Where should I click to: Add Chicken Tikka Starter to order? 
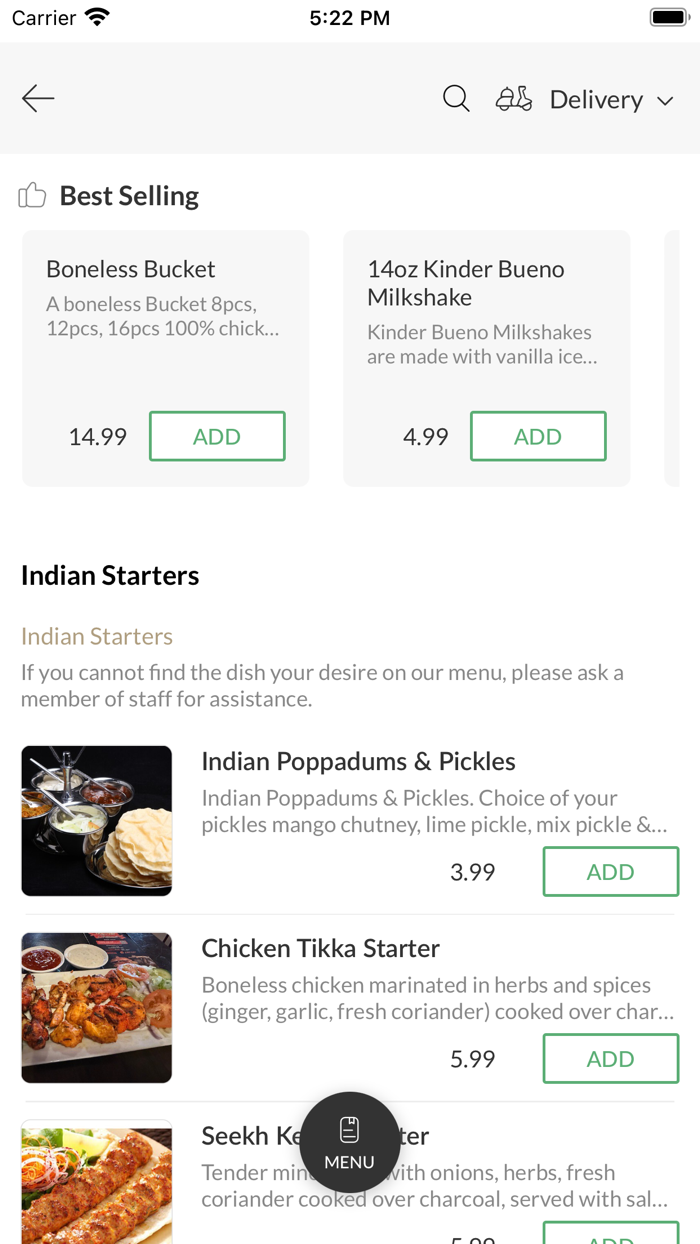click(x=610, y=1059)
